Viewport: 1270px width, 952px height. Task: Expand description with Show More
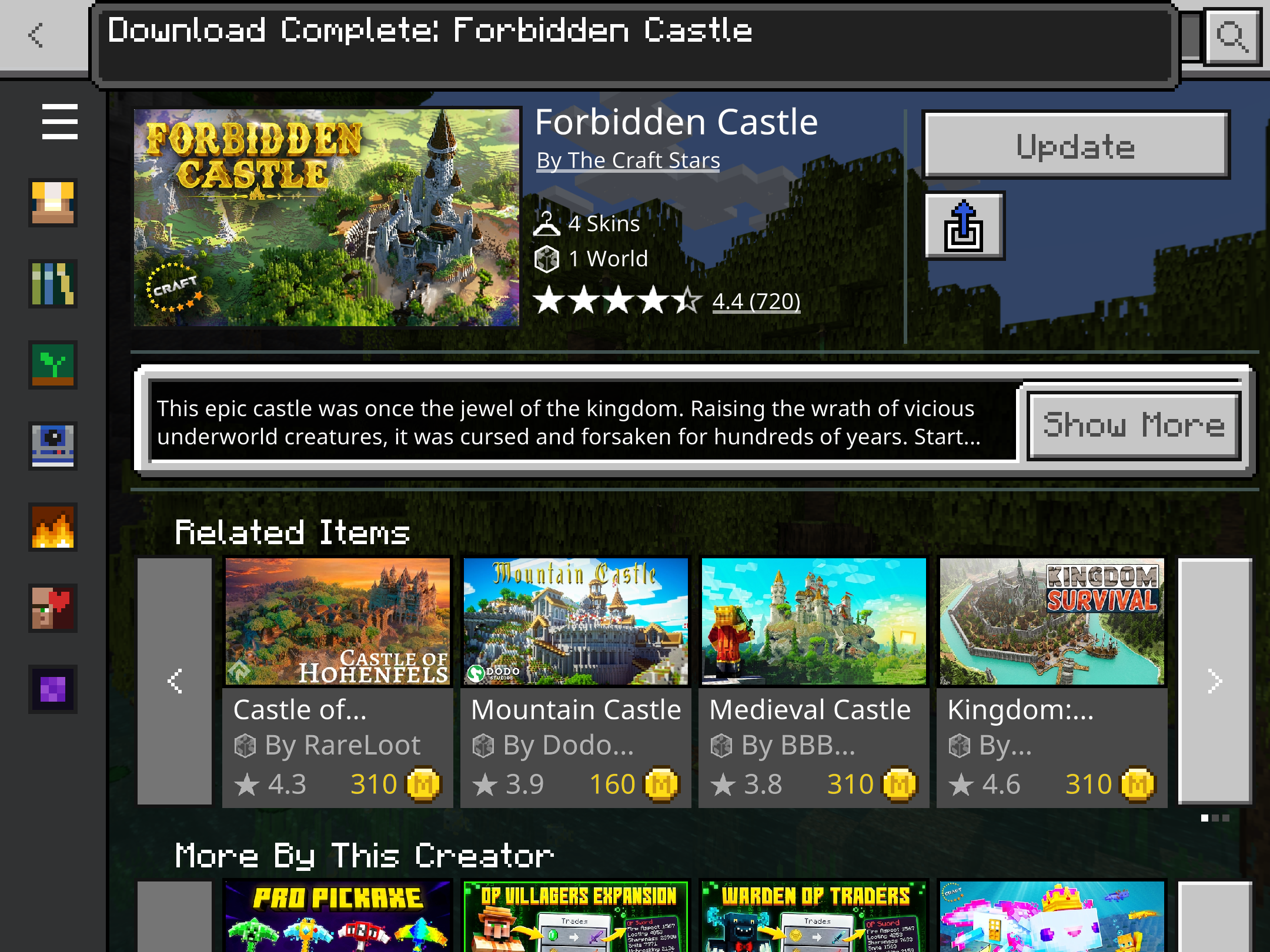(1134, 425)
